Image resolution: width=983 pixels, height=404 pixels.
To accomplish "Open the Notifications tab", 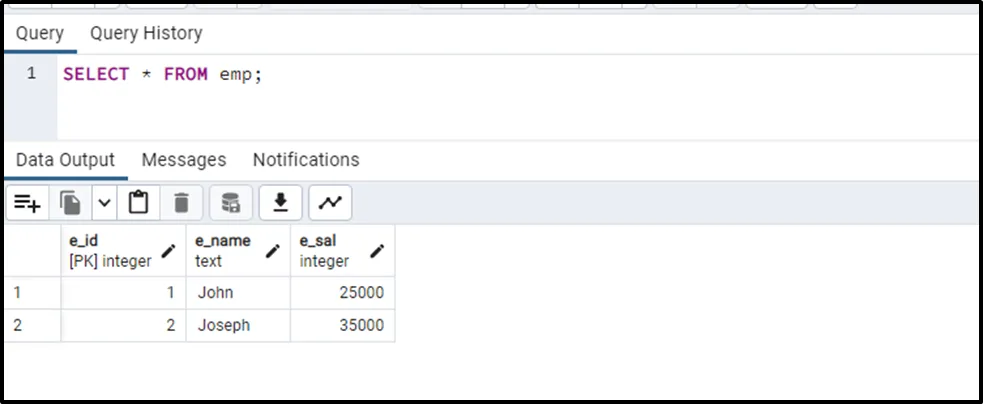I will pos(306,160).
